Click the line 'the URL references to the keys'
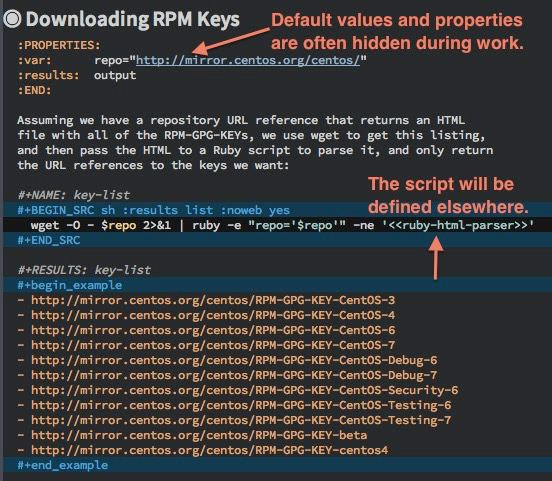Screen dimensions: 552x481 click(153, 165)
